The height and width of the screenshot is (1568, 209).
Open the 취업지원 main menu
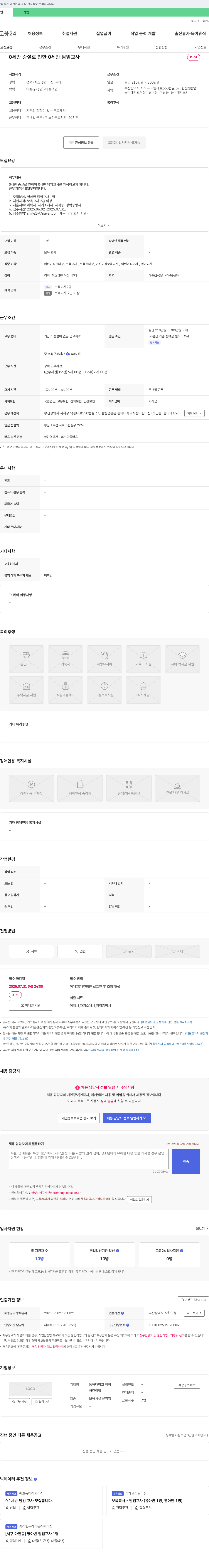click(69, 34)
